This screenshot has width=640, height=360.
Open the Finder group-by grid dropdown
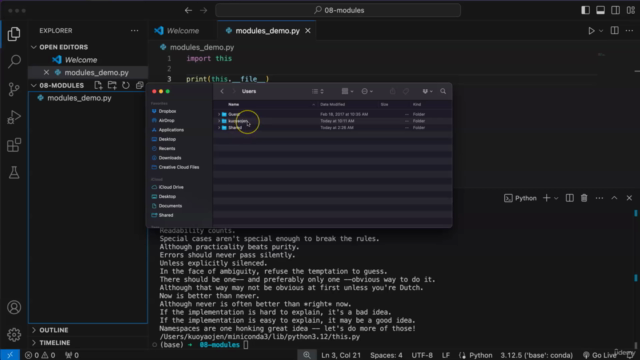click(x=347, y=91)
